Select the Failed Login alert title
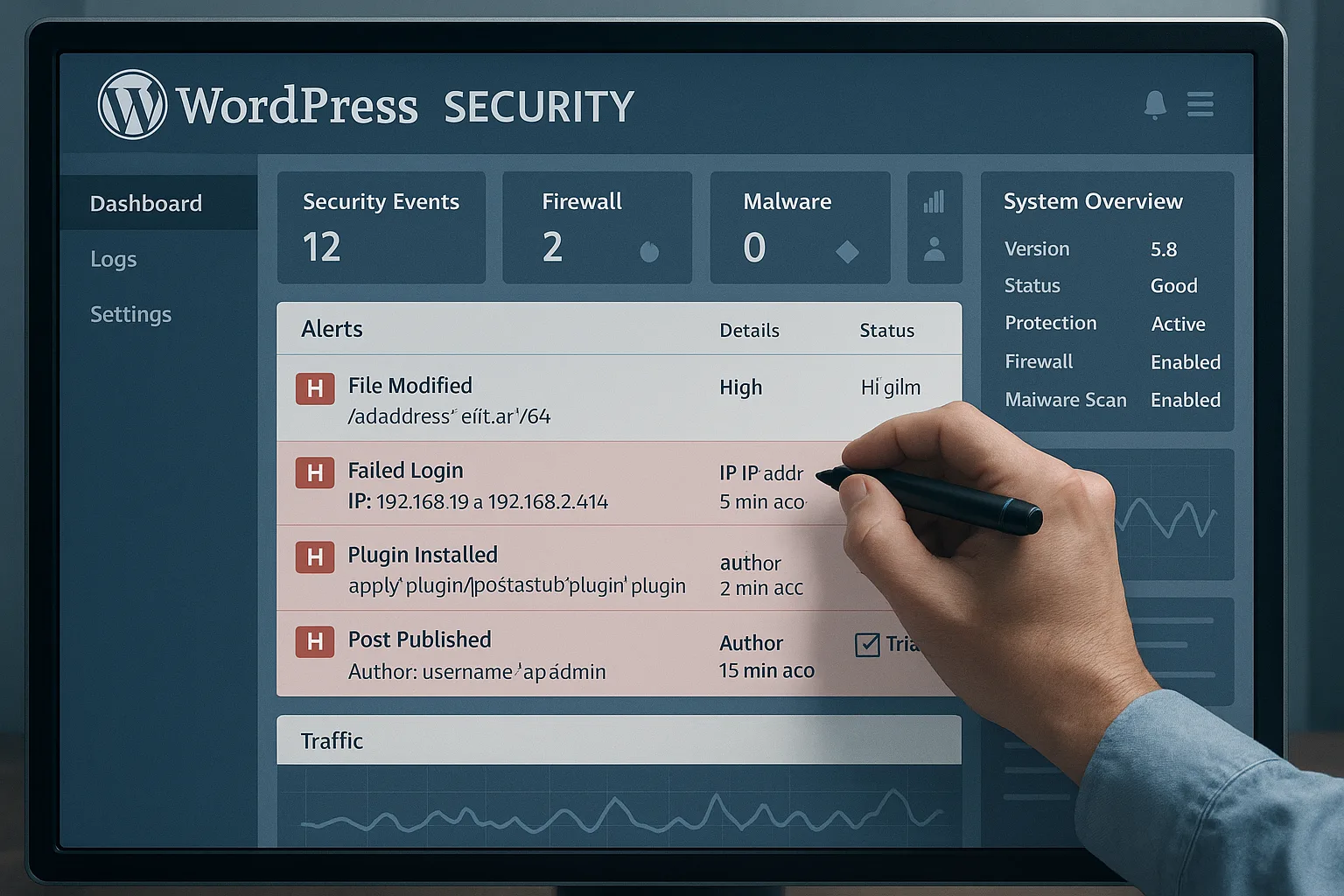The width and height of the screenshot is (1344, 896). tap(405, 471)
